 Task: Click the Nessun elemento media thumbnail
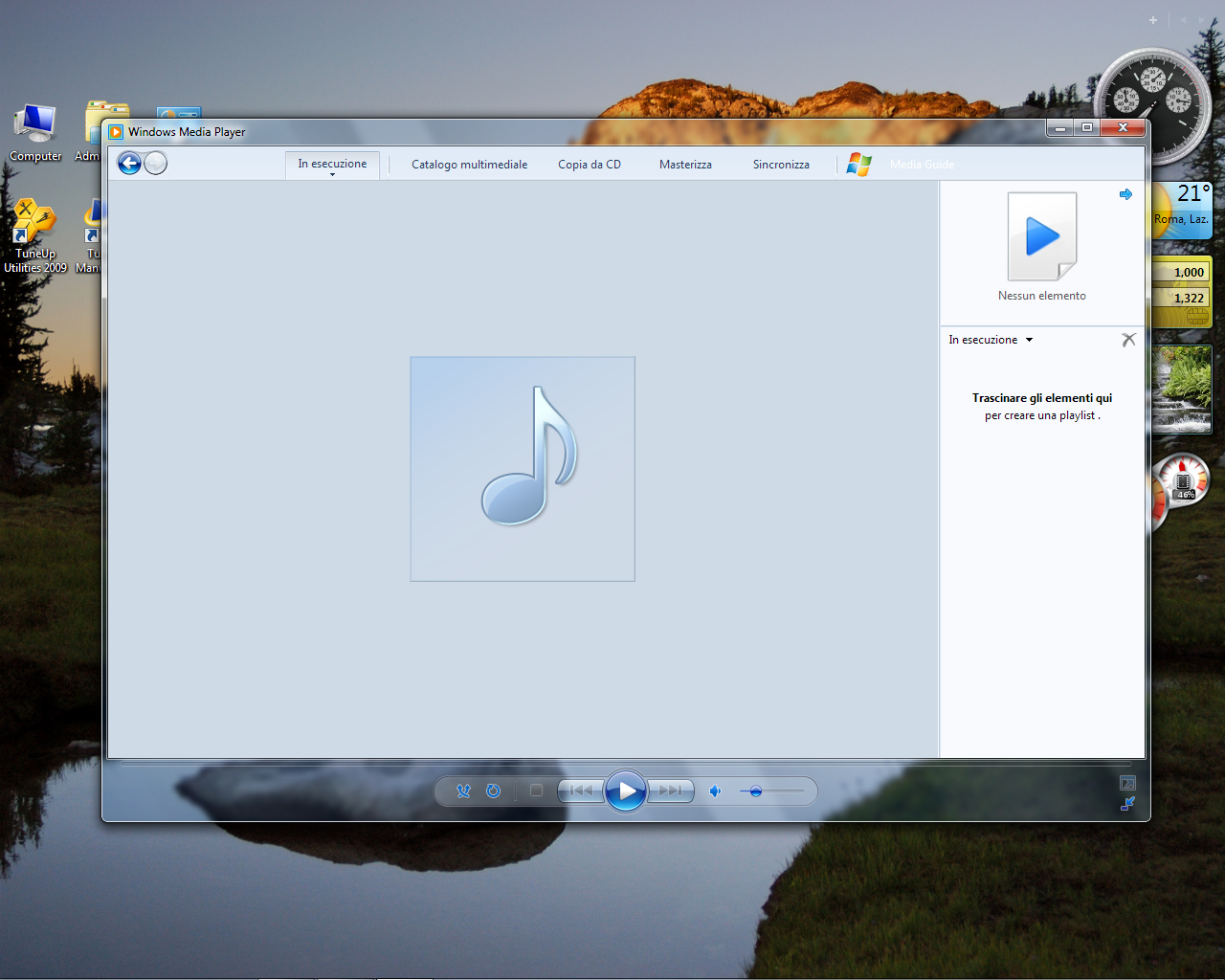1042,236
